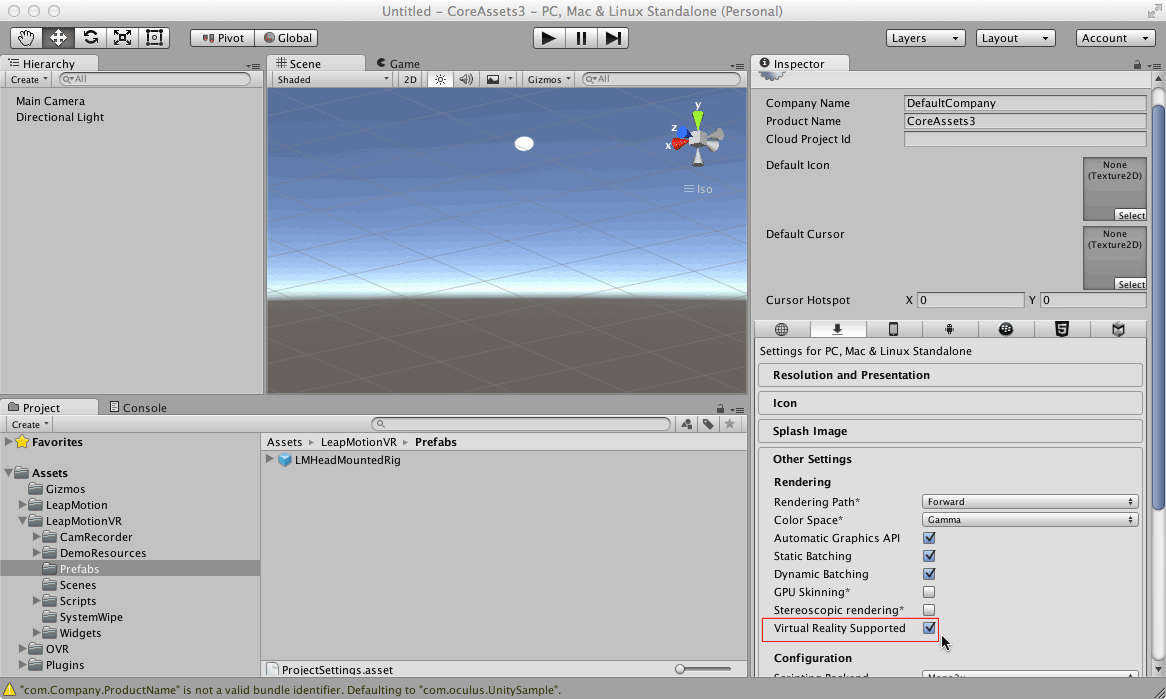This screenshot has width=1166, height=699.
Task: Toggle Automatic Graphics API checkbox
Action: [x=929, y=538]
